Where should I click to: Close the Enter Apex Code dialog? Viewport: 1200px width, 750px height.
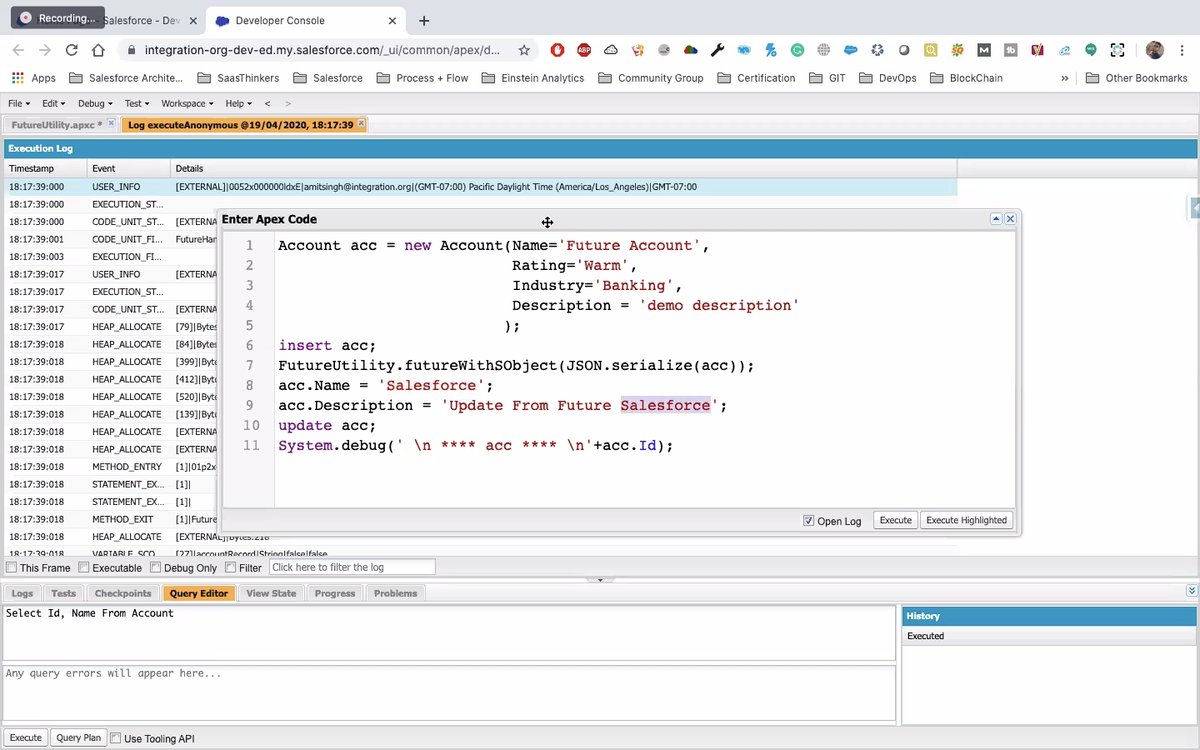point(1010,219)
